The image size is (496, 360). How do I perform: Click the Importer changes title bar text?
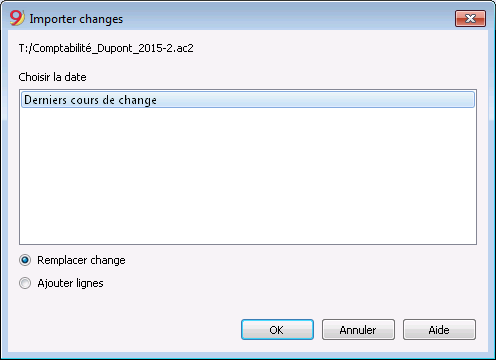point(76,19)
